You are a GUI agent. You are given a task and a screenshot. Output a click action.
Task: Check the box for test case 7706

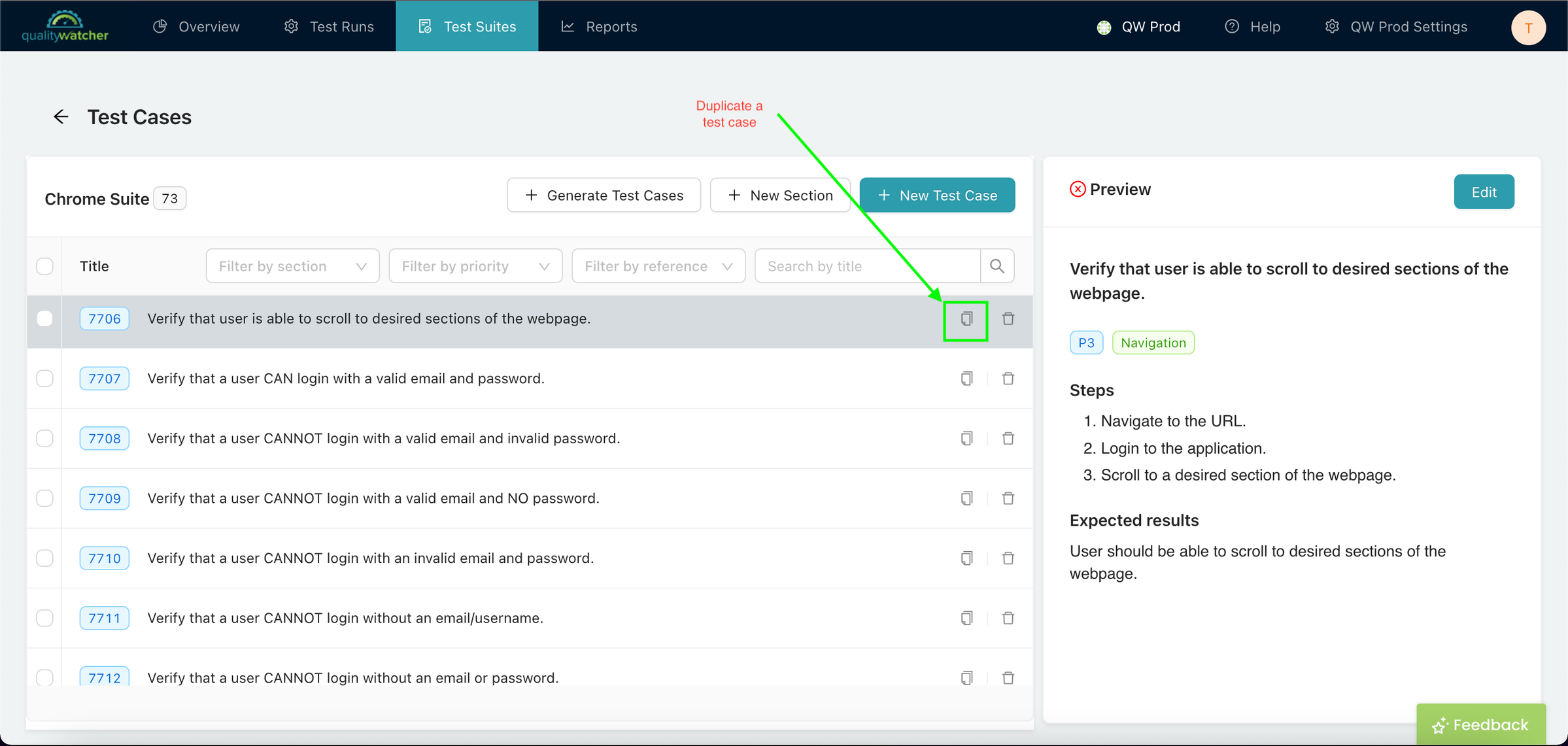(x=44, y=318)
